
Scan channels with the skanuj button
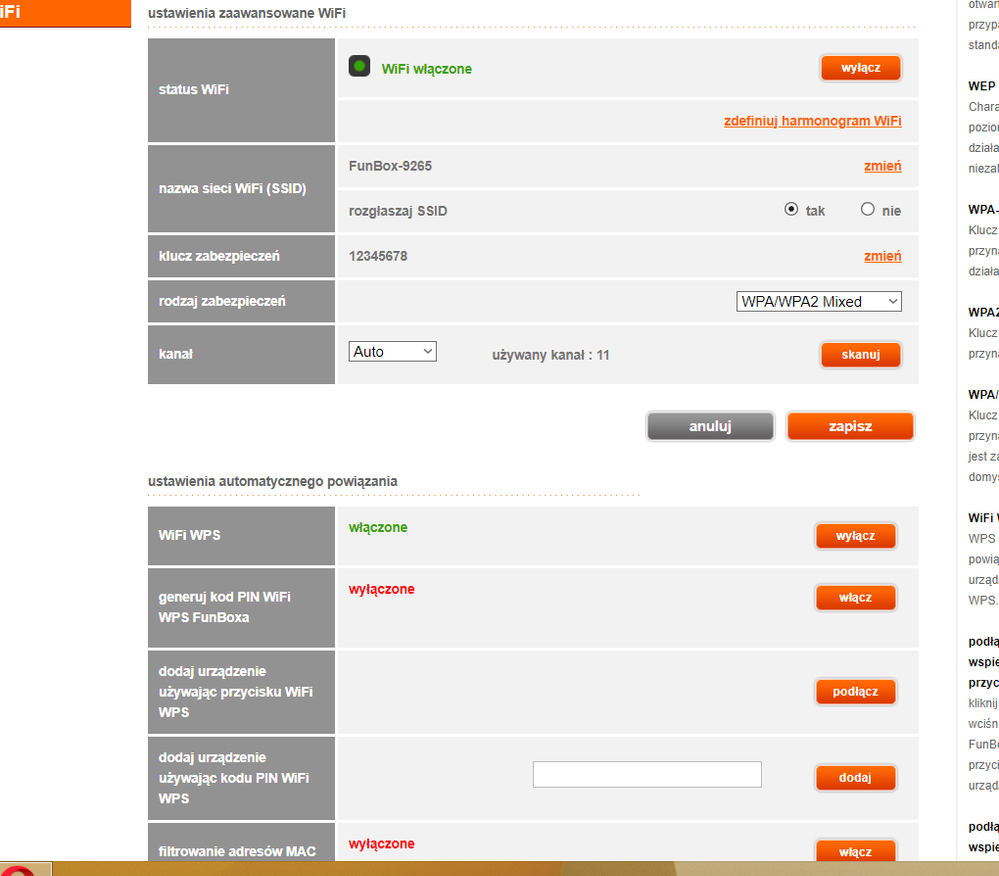click(x=861, y=355)
